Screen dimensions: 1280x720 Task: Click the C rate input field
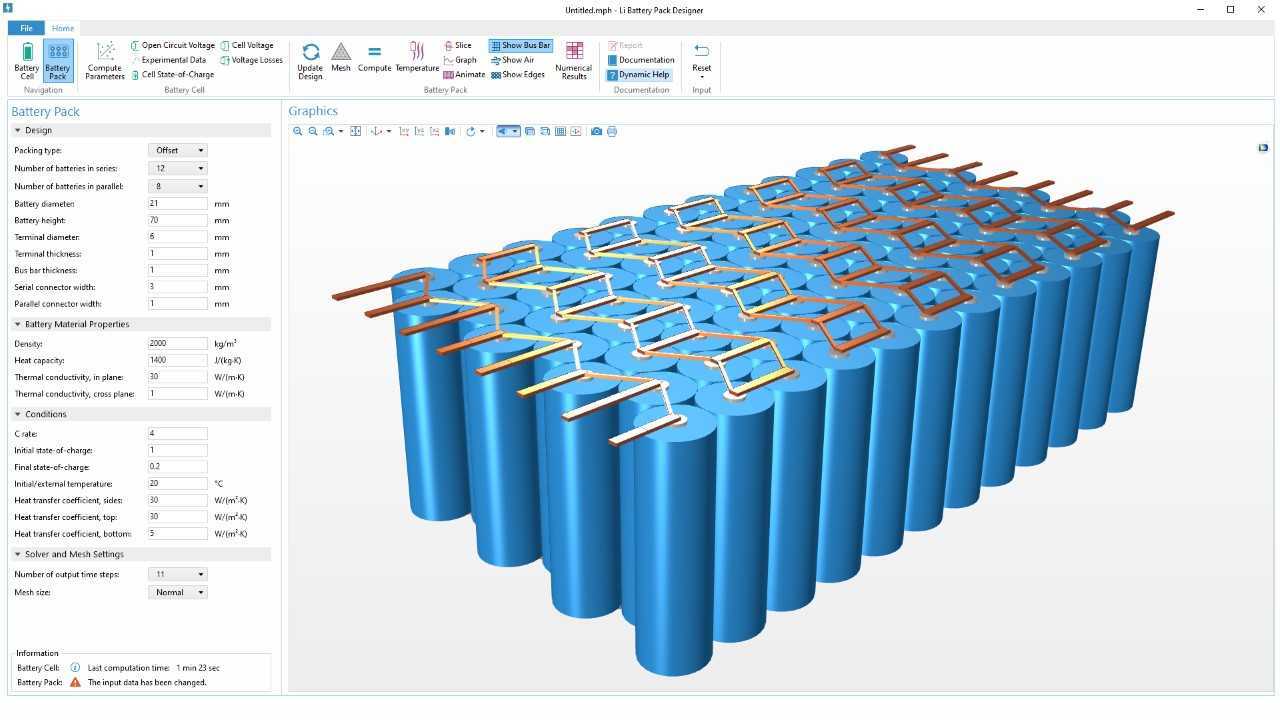tap(177, 433)
